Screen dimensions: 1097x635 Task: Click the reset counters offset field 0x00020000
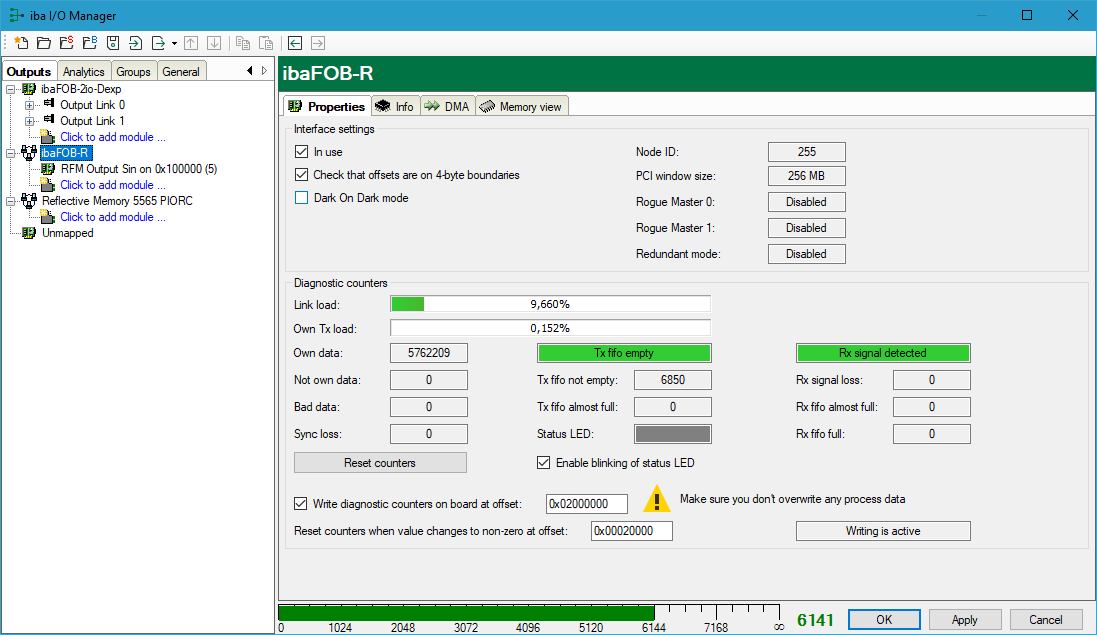click(631, 531)
